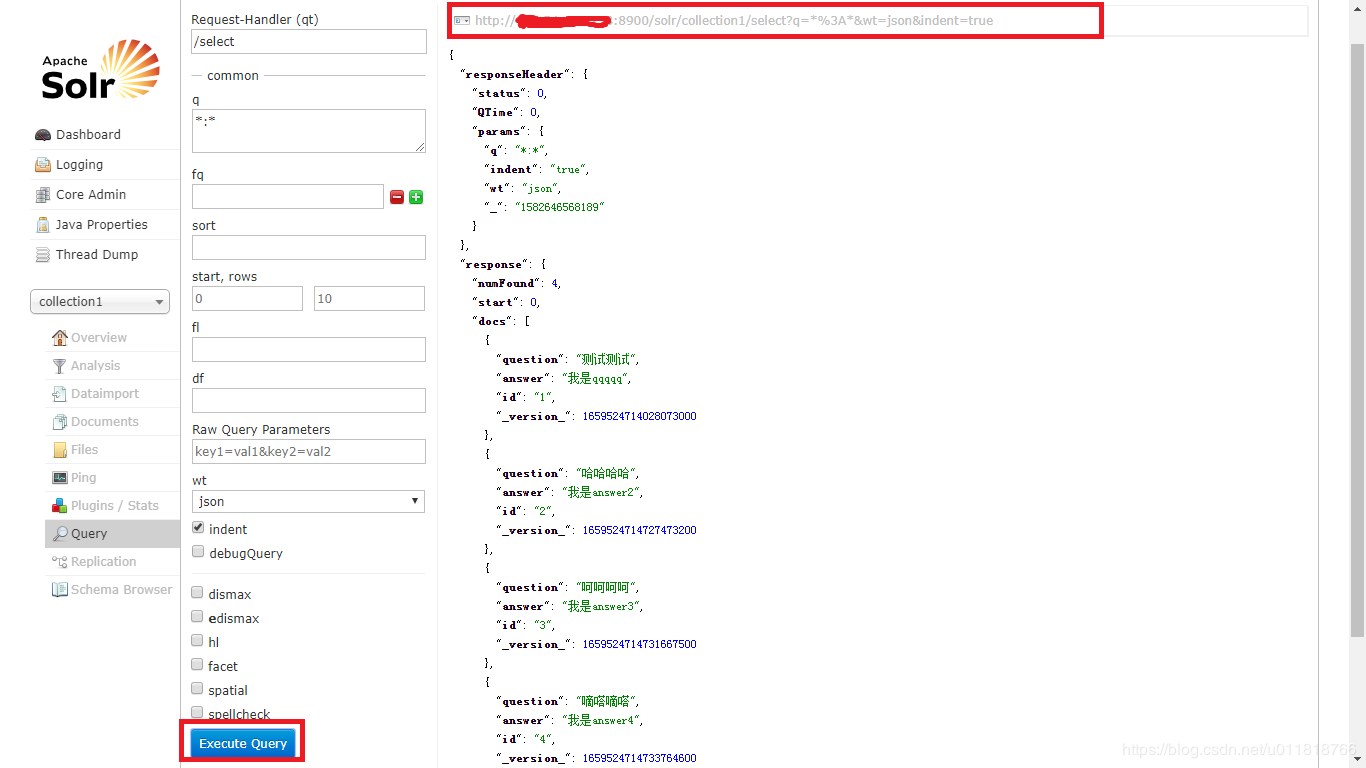Open the Dashboard page

(88, 135)
